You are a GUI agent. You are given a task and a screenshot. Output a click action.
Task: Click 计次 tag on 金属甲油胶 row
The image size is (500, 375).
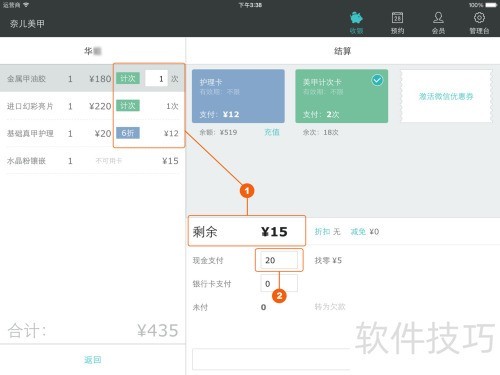pyautogui.click(x=128, y=79)
